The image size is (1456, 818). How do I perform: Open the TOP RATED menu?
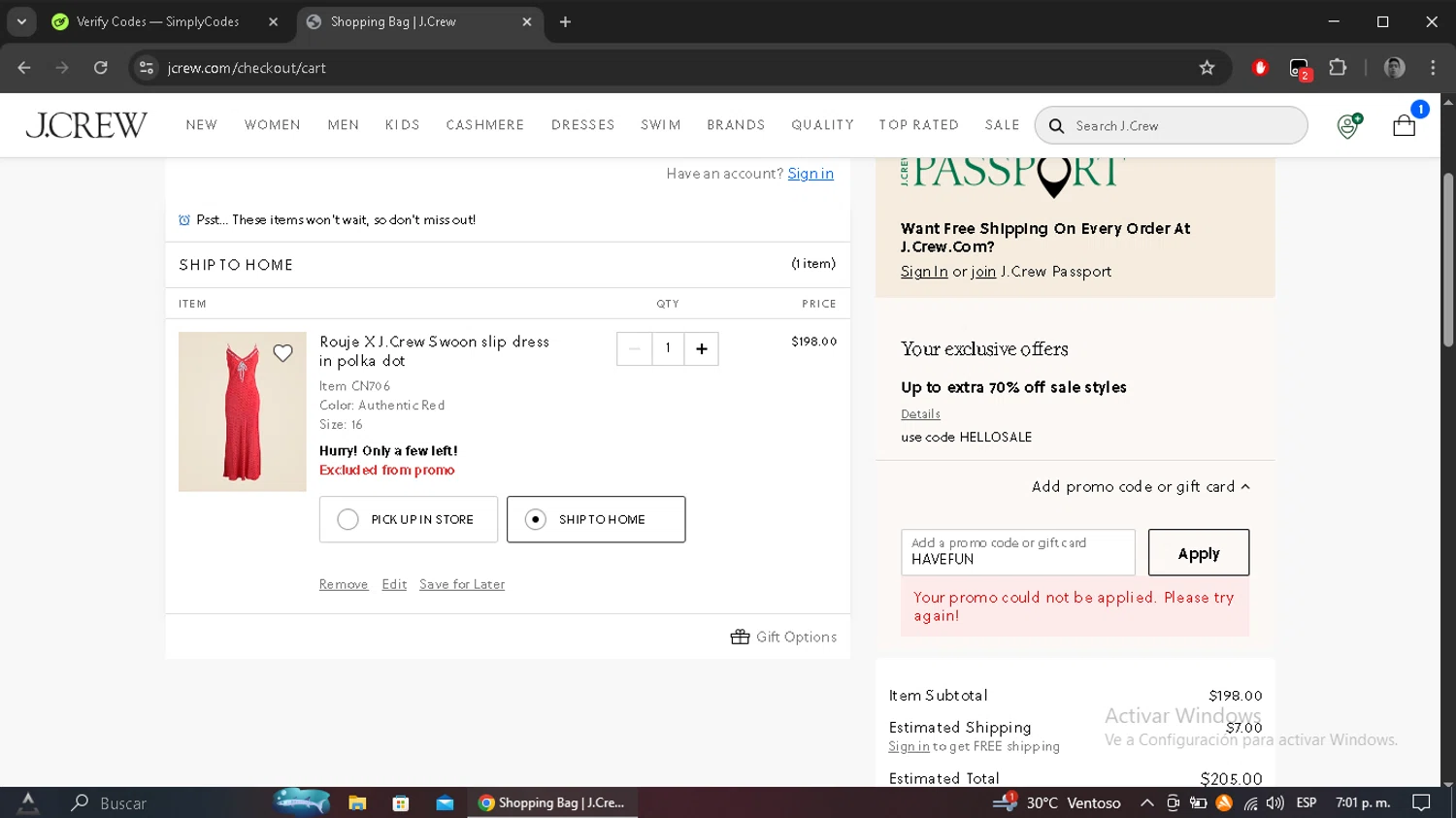click(x=919, y=125)
